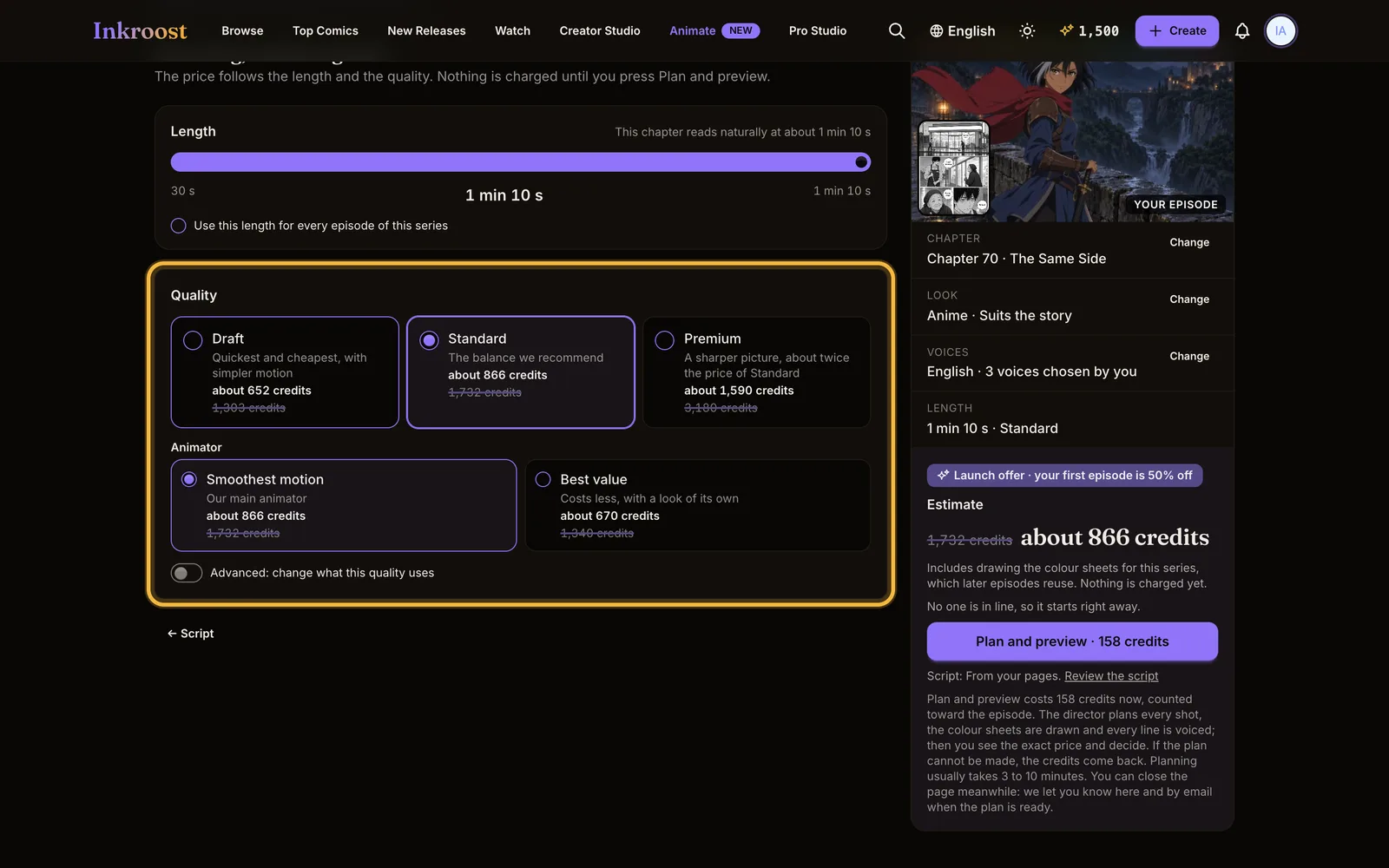Click the comic pages thumbnail in preview
1389x868 pixels.
click(x=954, y=168)
